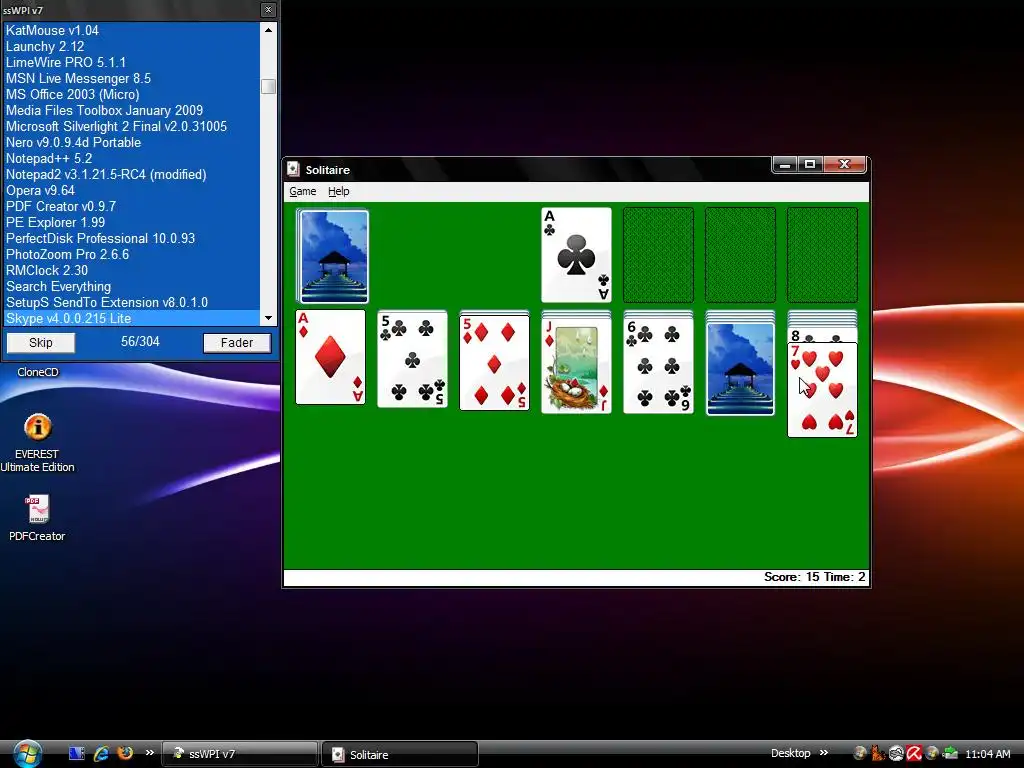Click the Five of Diamonds card
1024x768 pixels.
pyautogui.click(x=494, y=362)
